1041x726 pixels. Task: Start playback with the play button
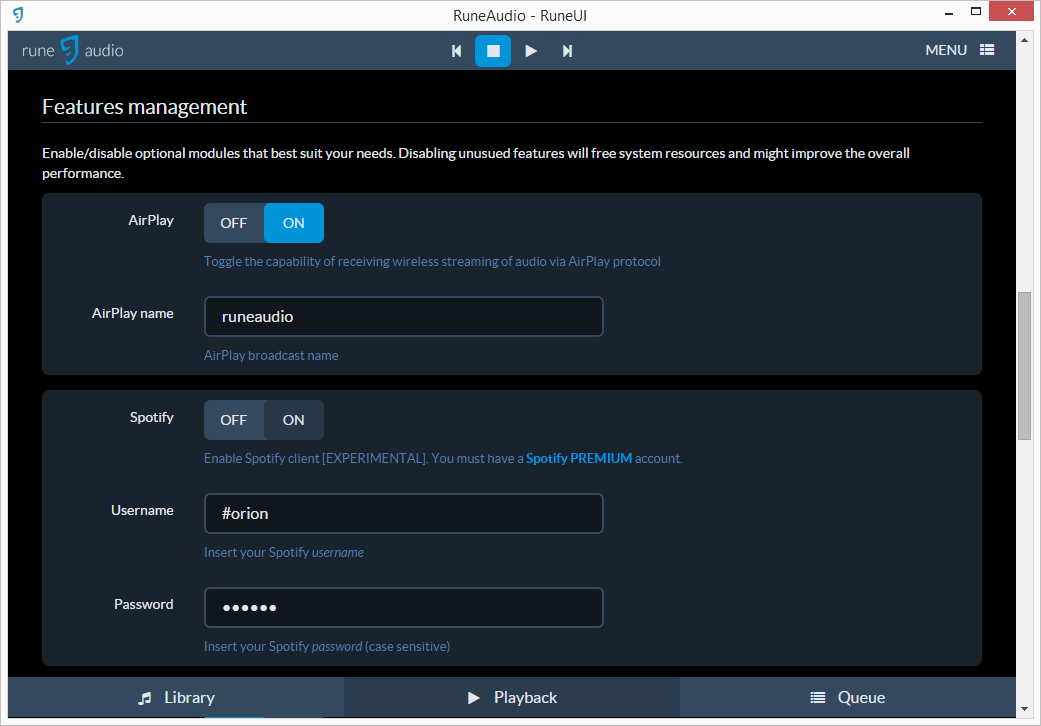click(530, 51)
